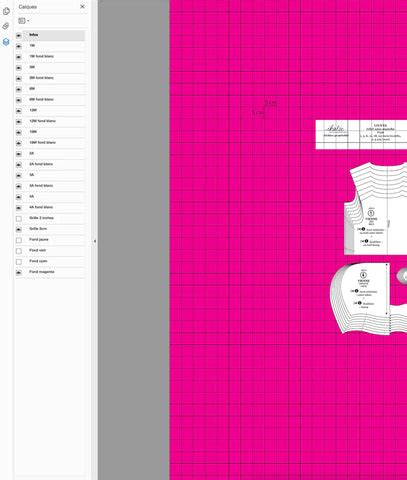Hide the Infos layer via eye icon
The image size is (407, 480).
coord(19,35)
